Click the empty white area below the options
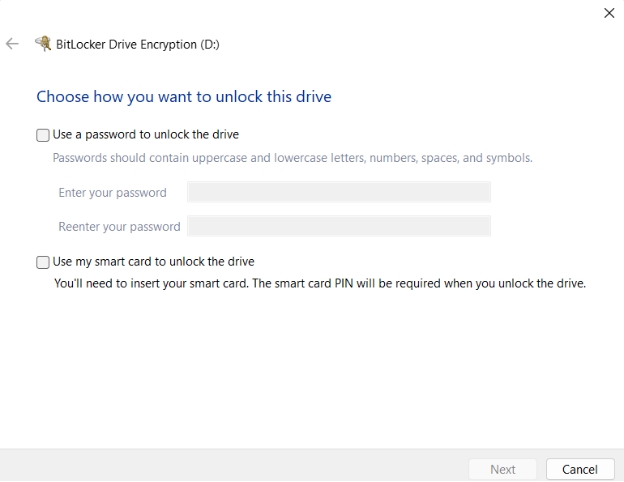 (310, 370)
